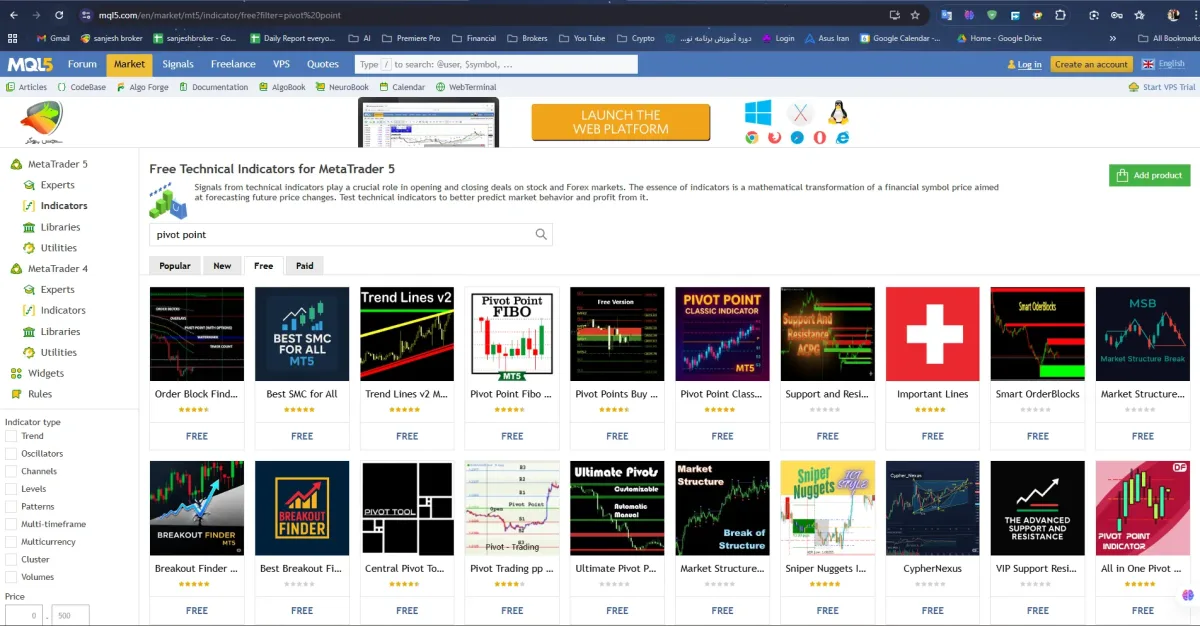Open the Algo Forge shortcut
The width and height of the screenshot is (1200, 626).
point(142,87)
